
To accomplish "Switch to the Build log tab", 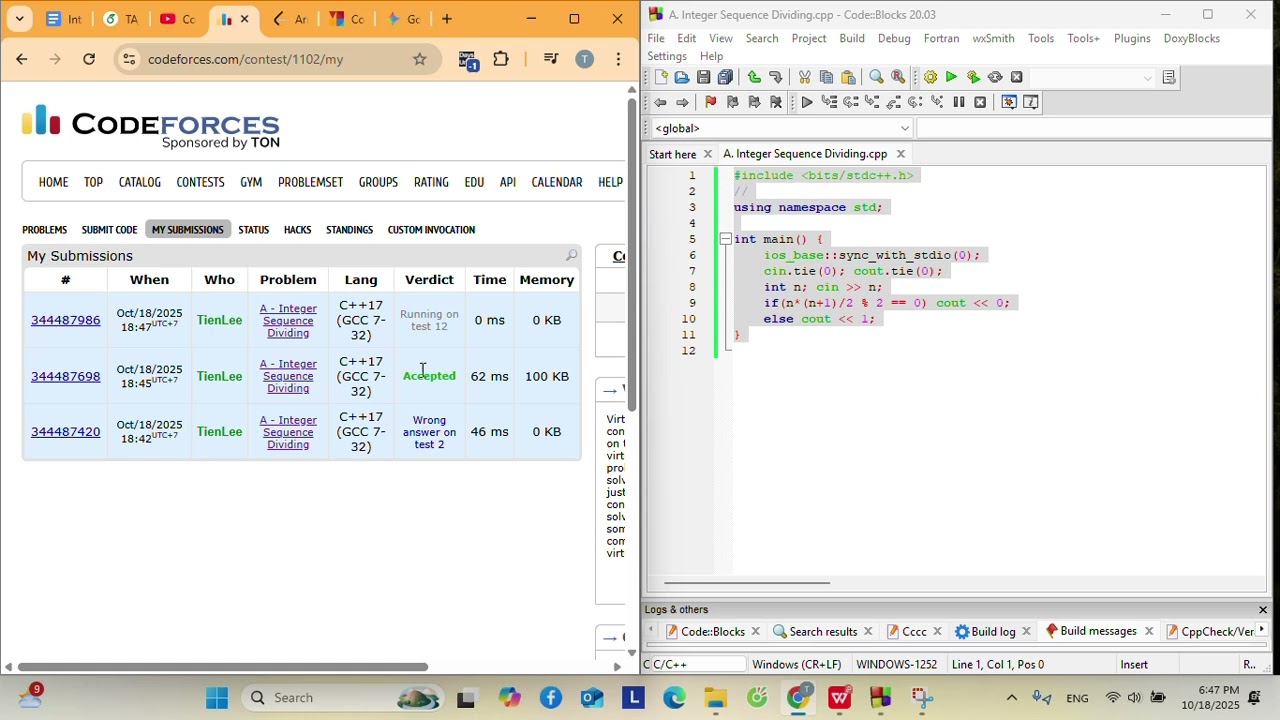I will click(x=984, y=632).
